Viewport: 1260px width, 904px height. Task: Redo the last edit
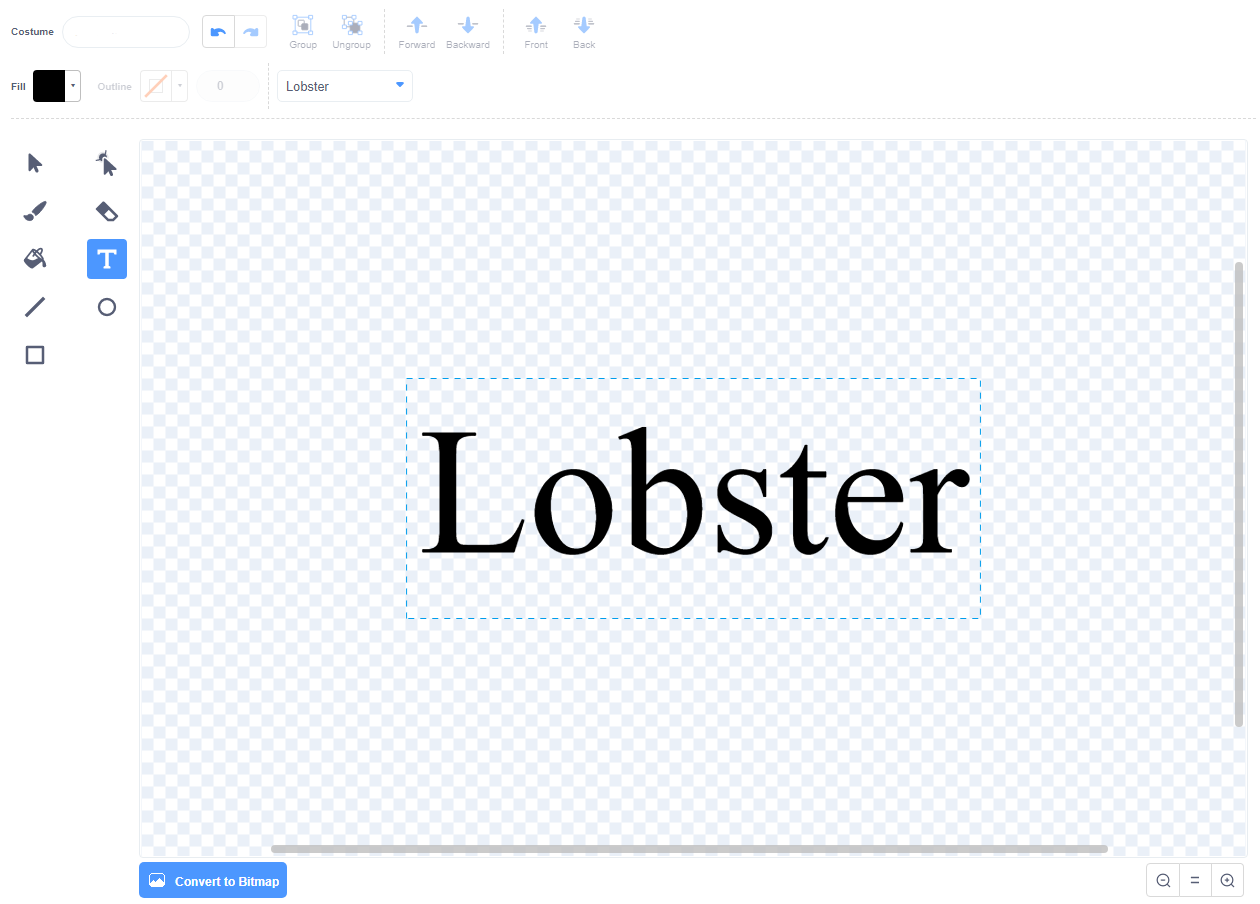point(251,31)
